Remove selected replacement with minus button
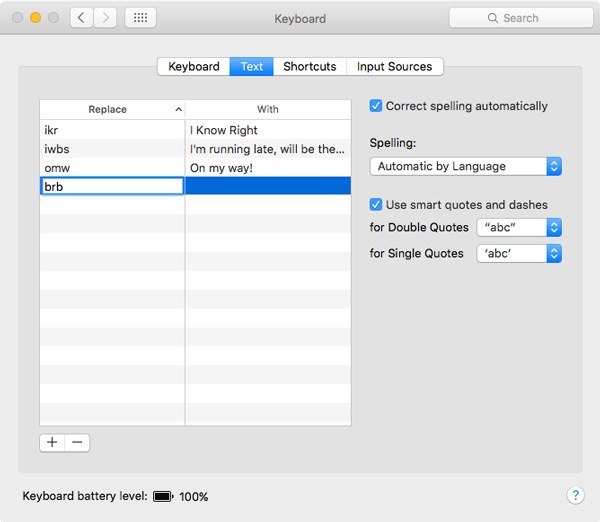The image size is (600, 522). click(x=77, y=442)
